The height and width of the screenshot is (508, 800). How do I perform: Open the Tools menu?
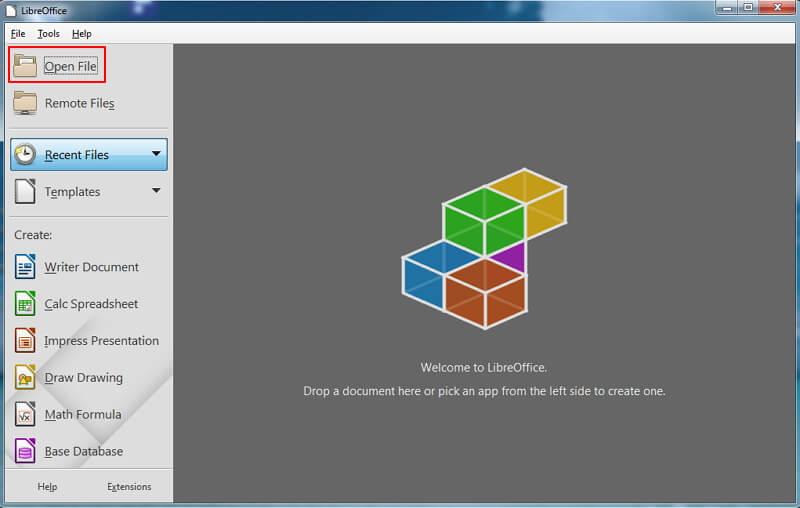pos(48,34)
